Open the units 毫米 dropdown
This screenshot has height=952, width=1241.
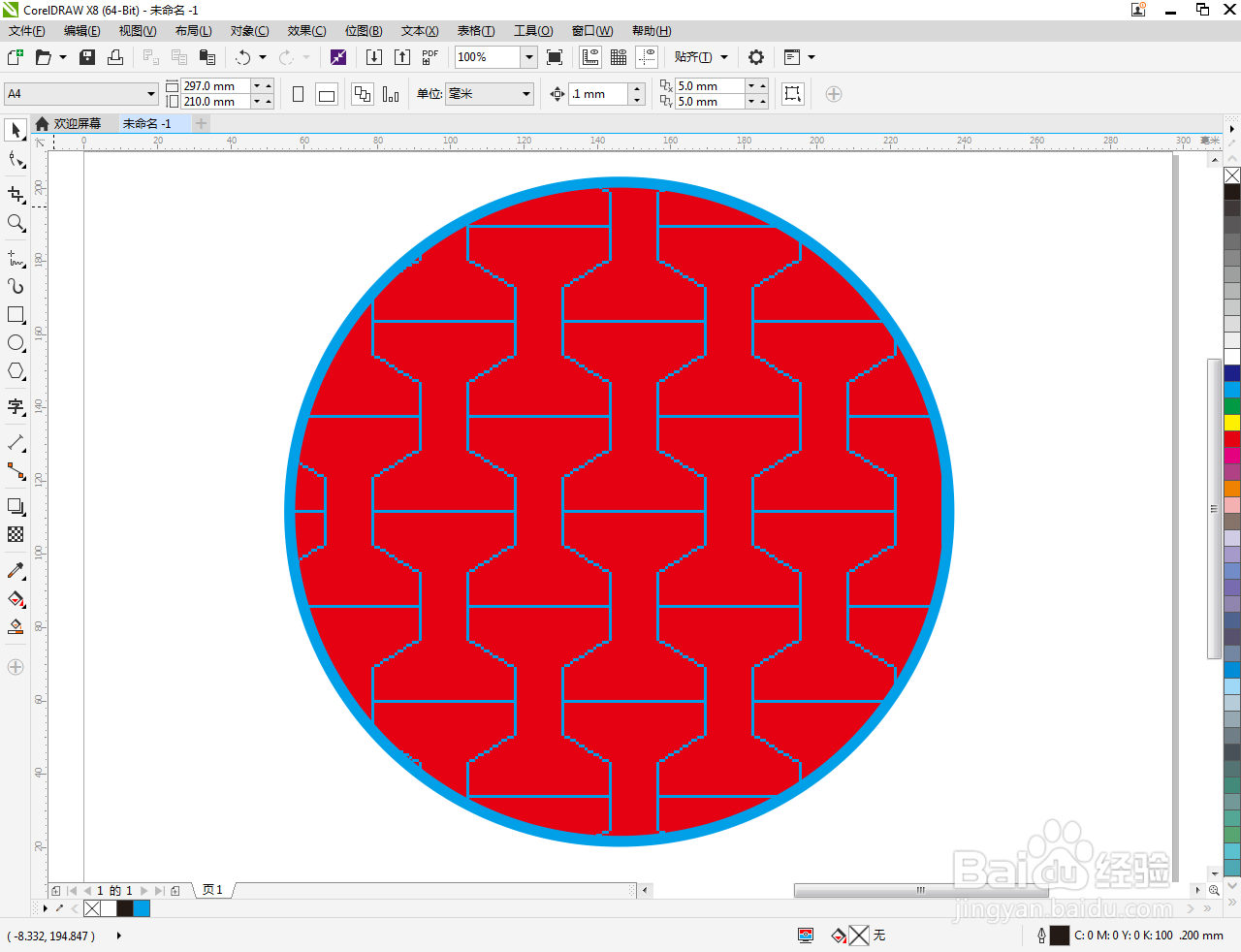click(526, 94)
